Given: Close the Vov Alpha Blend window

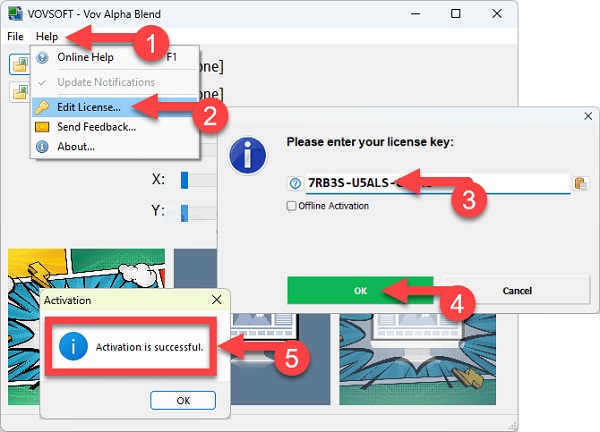Looking at the screenshot, I should (x=497, y=14).
